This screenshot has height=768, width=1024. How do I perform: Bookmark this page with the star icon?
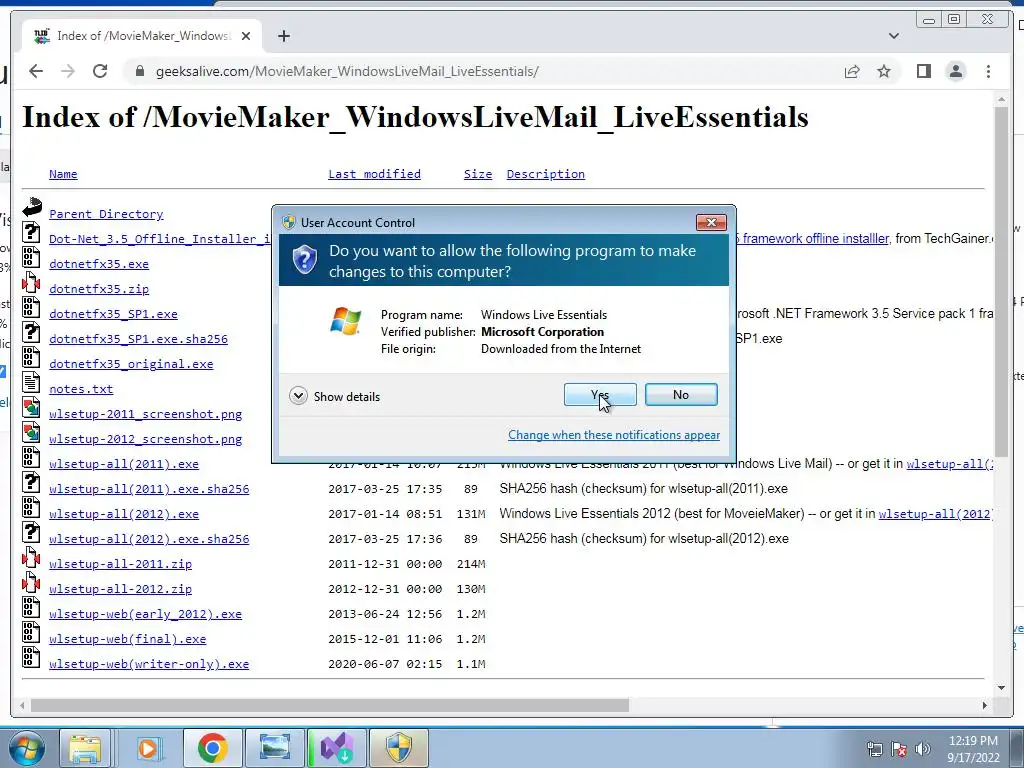tap(884, 71)
